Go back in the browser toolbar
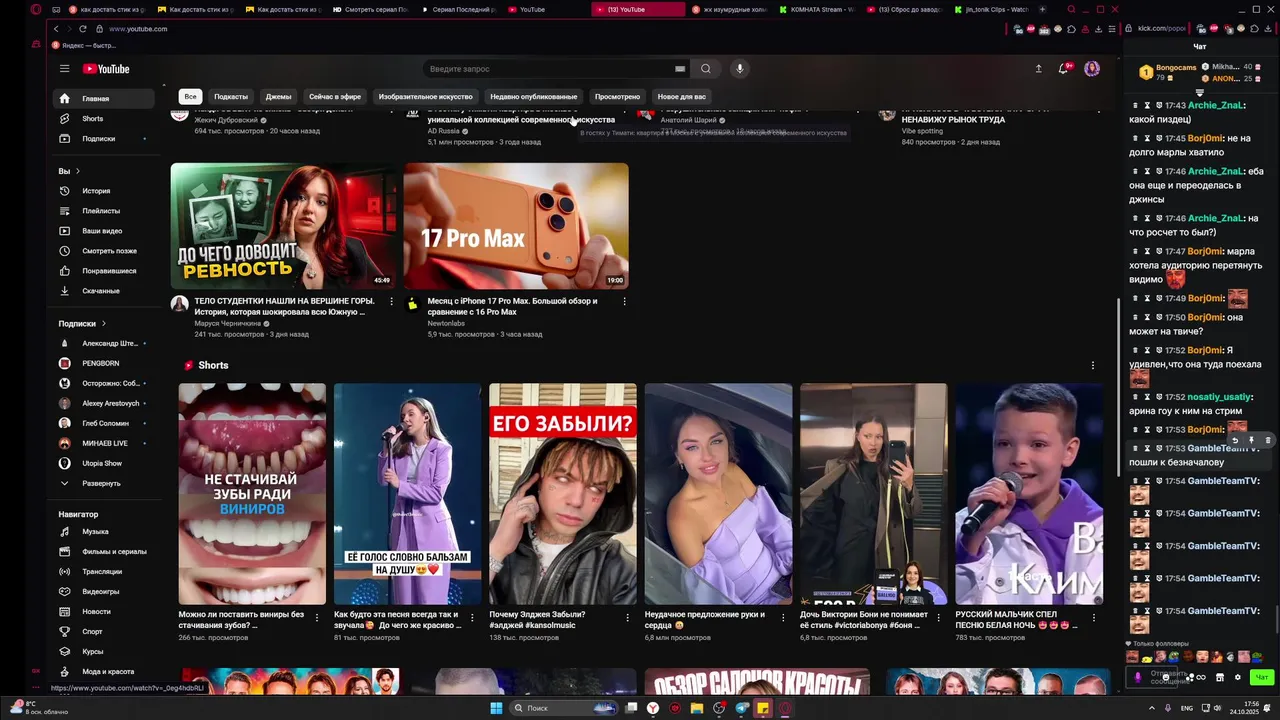The image size is (1280, 720). tap(56, 29)
